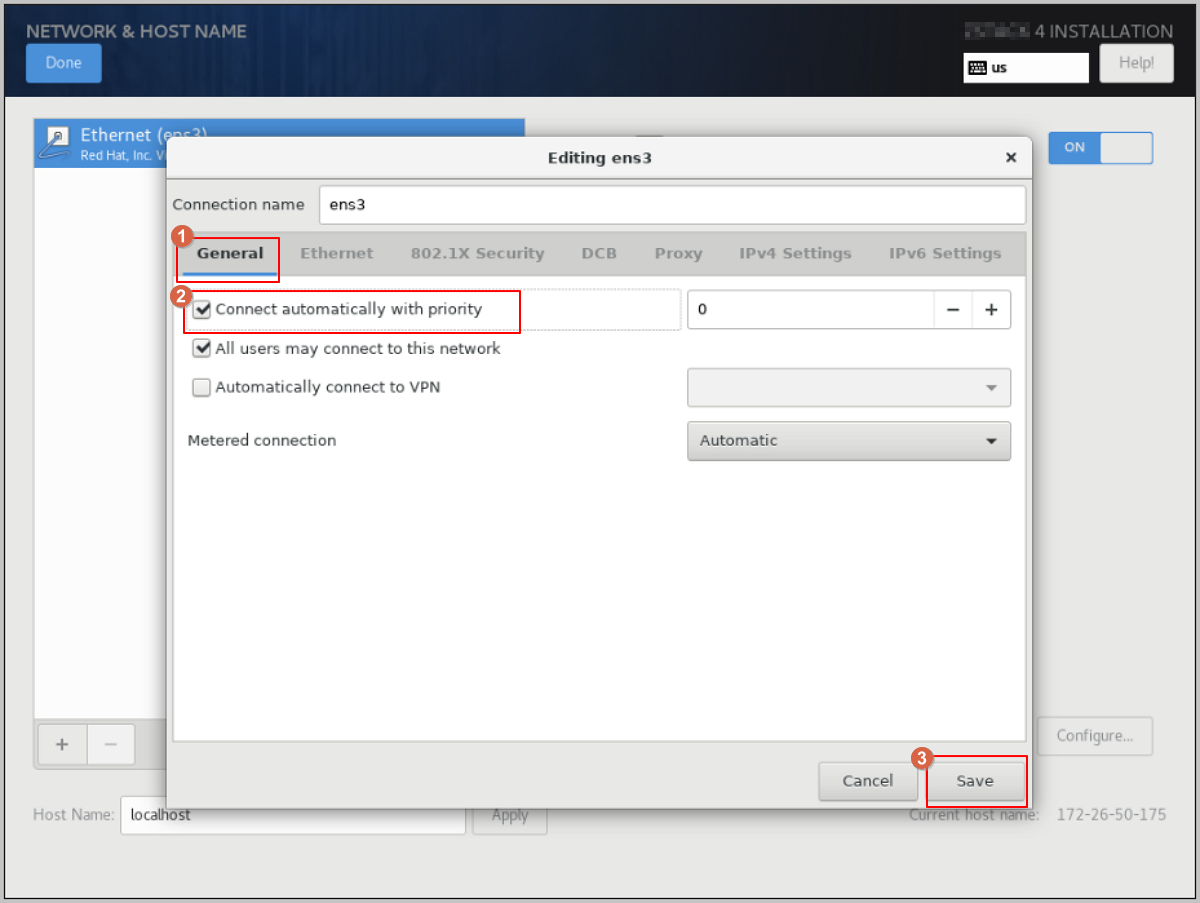Uncheck All users may connect to this network
This screenshot has width=1200, height=903.
[202, 349]
